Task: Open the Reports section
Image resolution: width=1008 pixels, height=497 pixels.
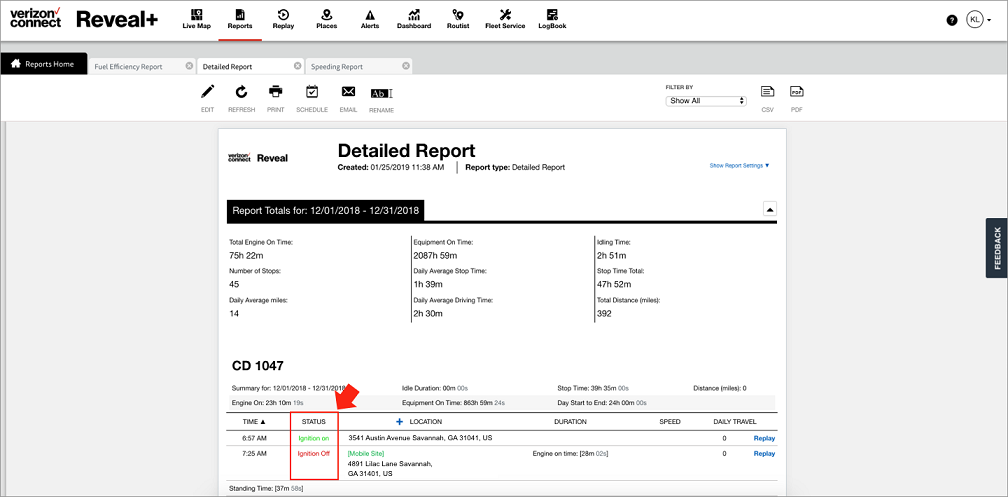Action: click(x=240, y=19)
